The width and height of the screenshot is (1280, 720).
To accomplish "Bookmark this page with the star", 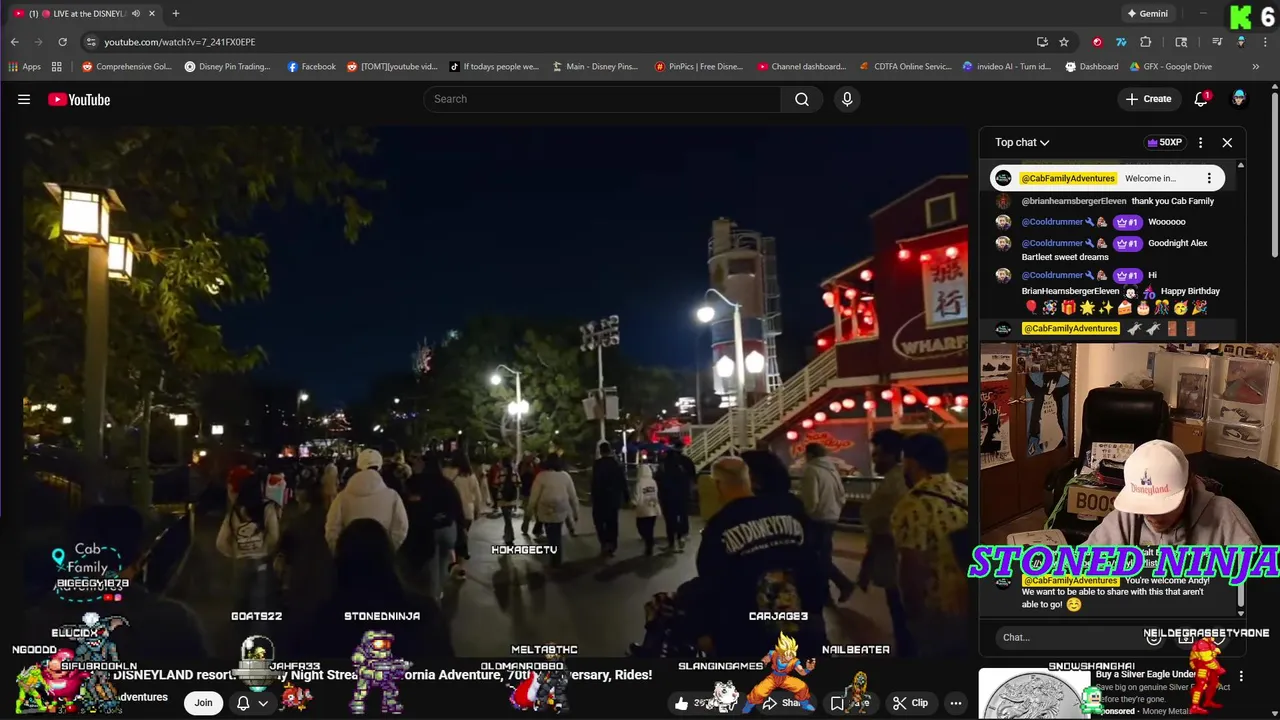I will tap(1064, 42).
